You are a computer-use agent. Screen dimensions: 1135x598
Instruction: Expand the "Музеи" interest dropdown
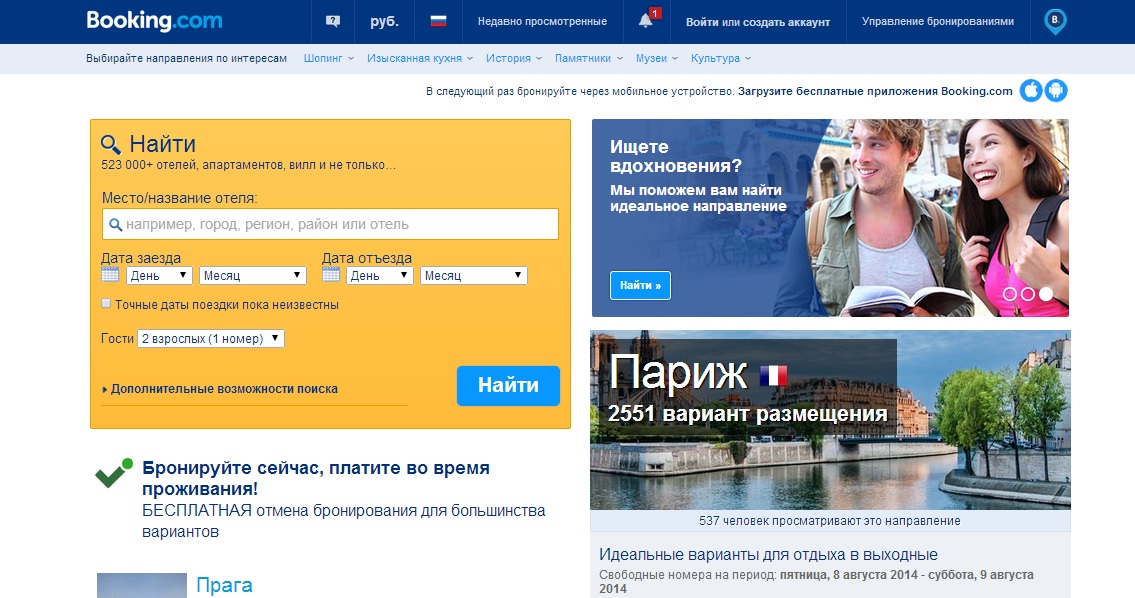[x=657, y=58]
